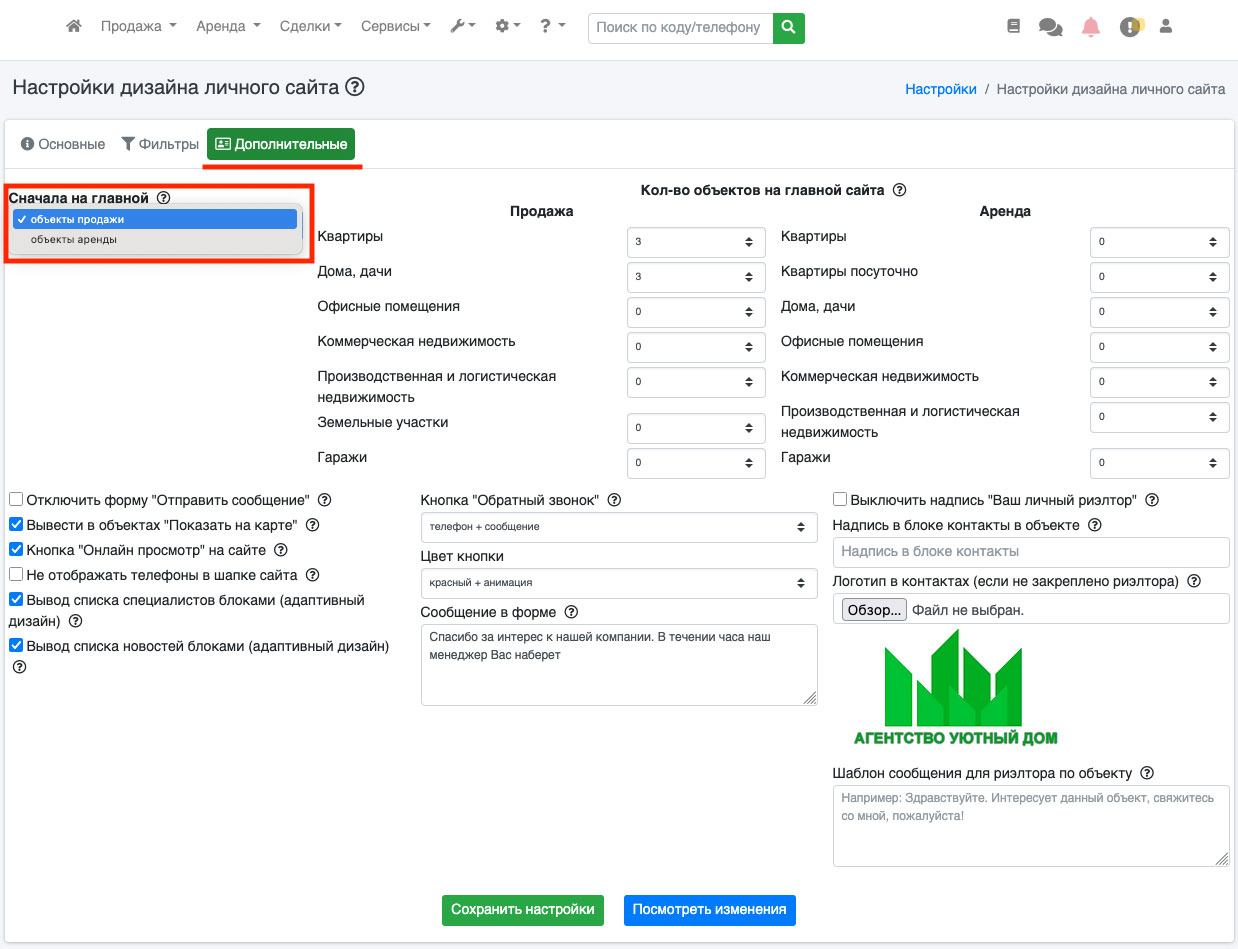The height and width of the screenshot is (949, 1238).
Task: Click the home icon in navbar
Action: [x=73, y=27]
